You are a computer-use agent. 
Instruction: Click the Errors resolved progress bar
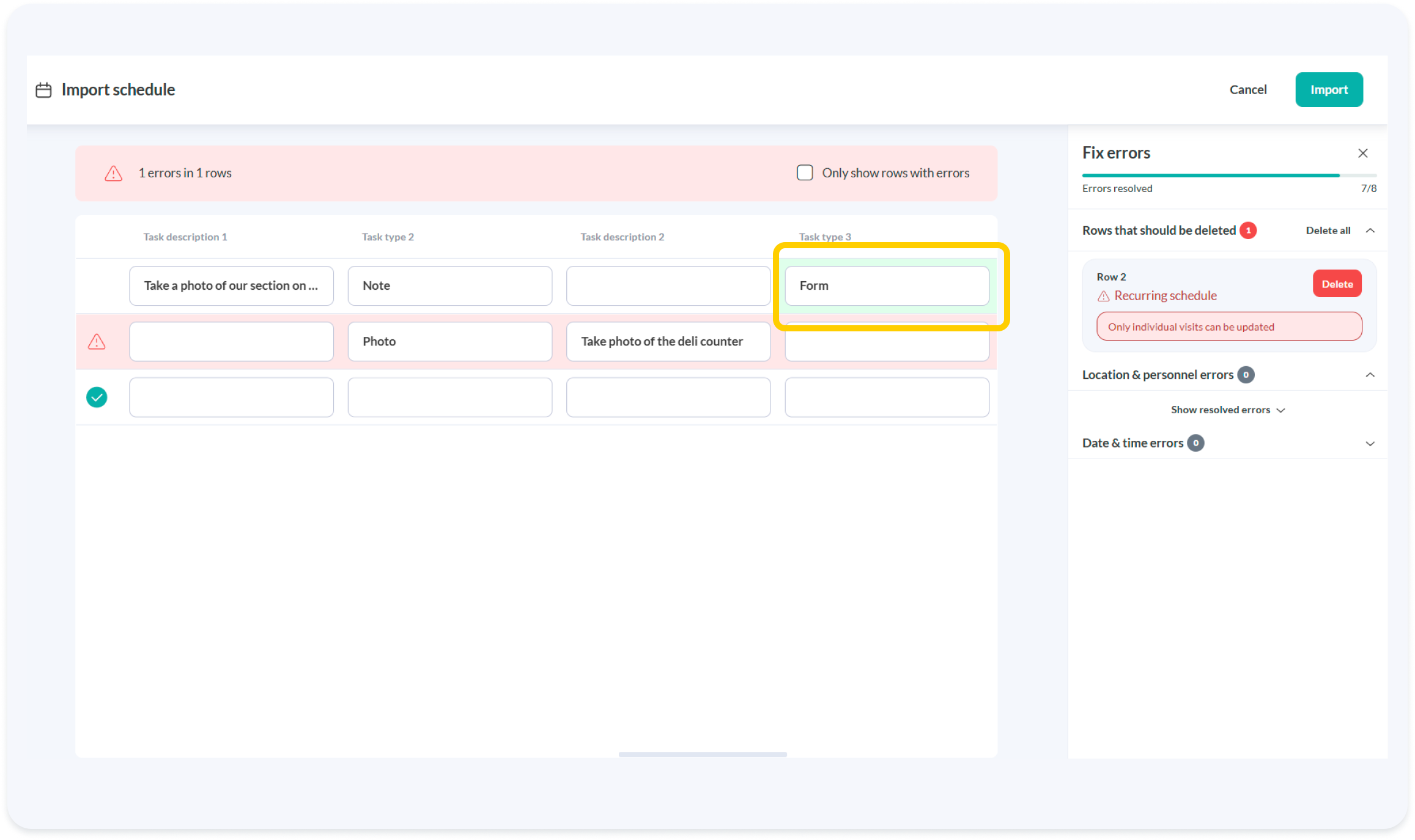tap(1228, 175)
